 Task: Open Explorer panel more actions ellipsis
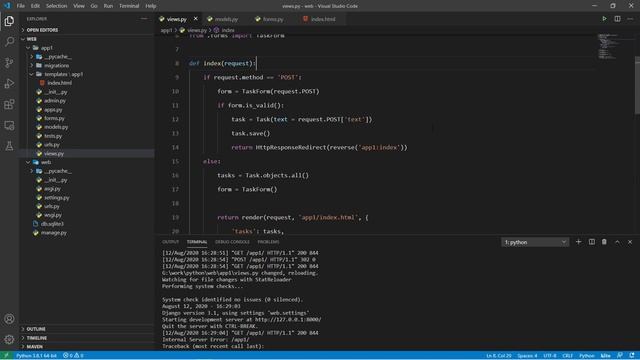point(144,19)
